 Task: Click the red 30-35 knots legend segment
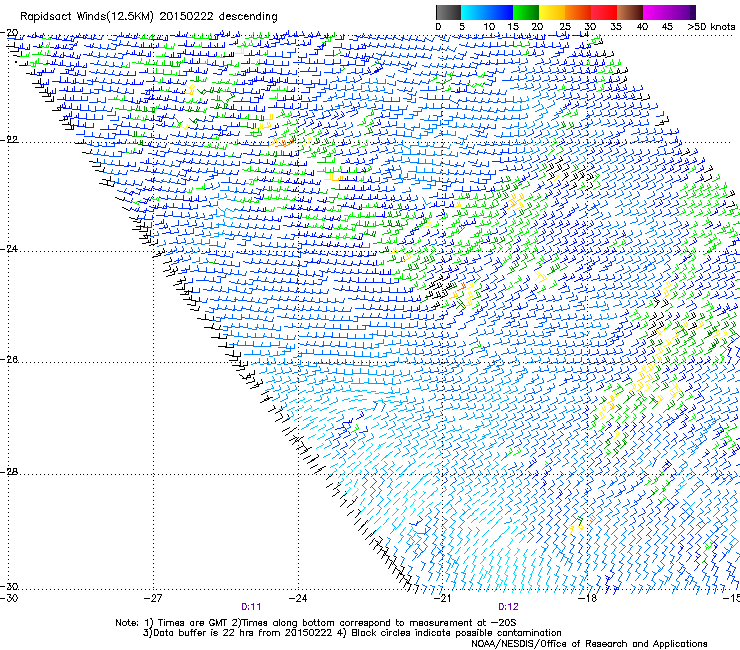tap(604, 12)
